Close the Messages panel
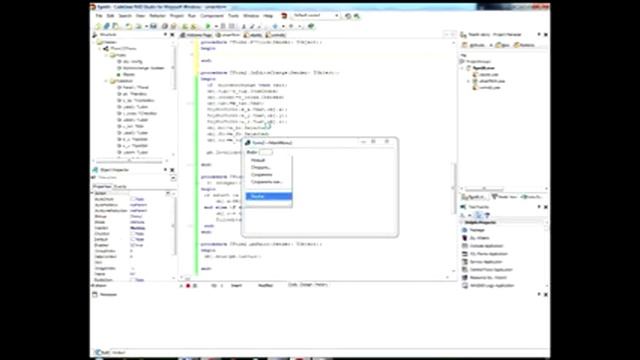 (x=546, y=294)
